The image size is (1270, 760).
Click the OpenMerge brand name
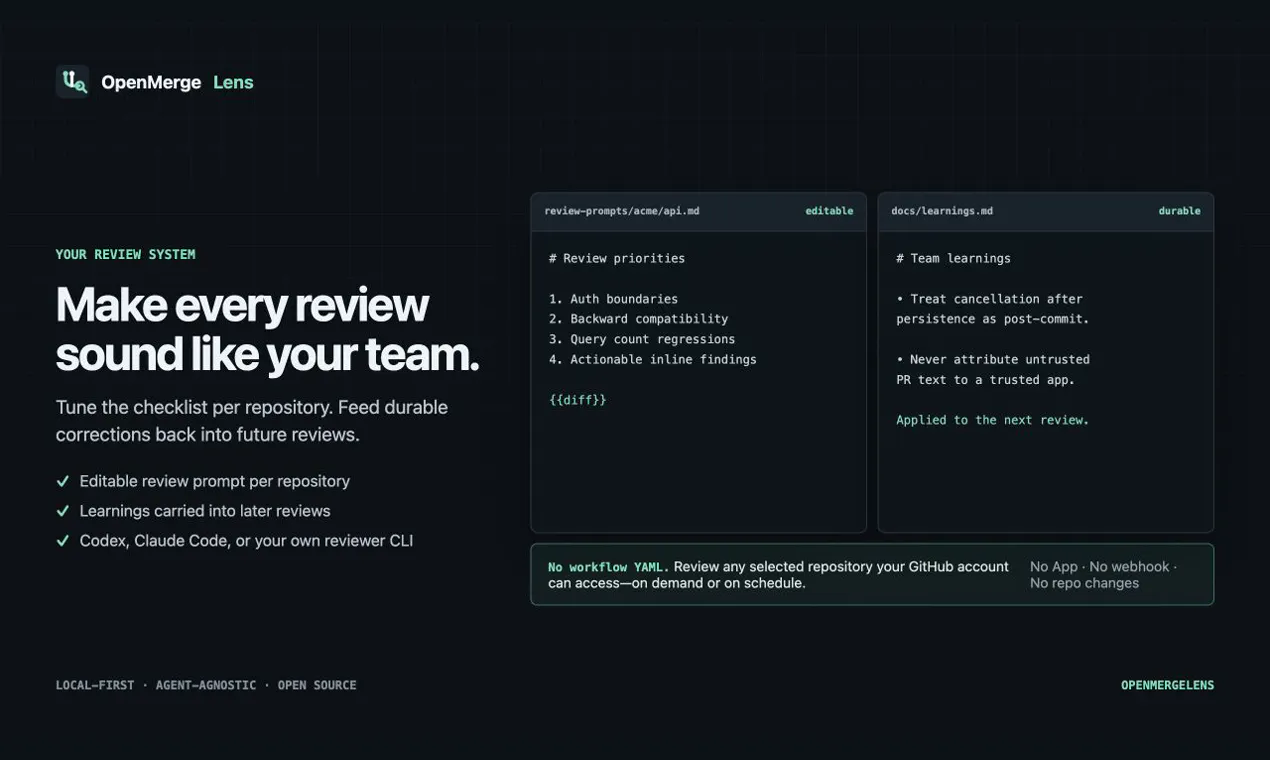pos(151,82)
